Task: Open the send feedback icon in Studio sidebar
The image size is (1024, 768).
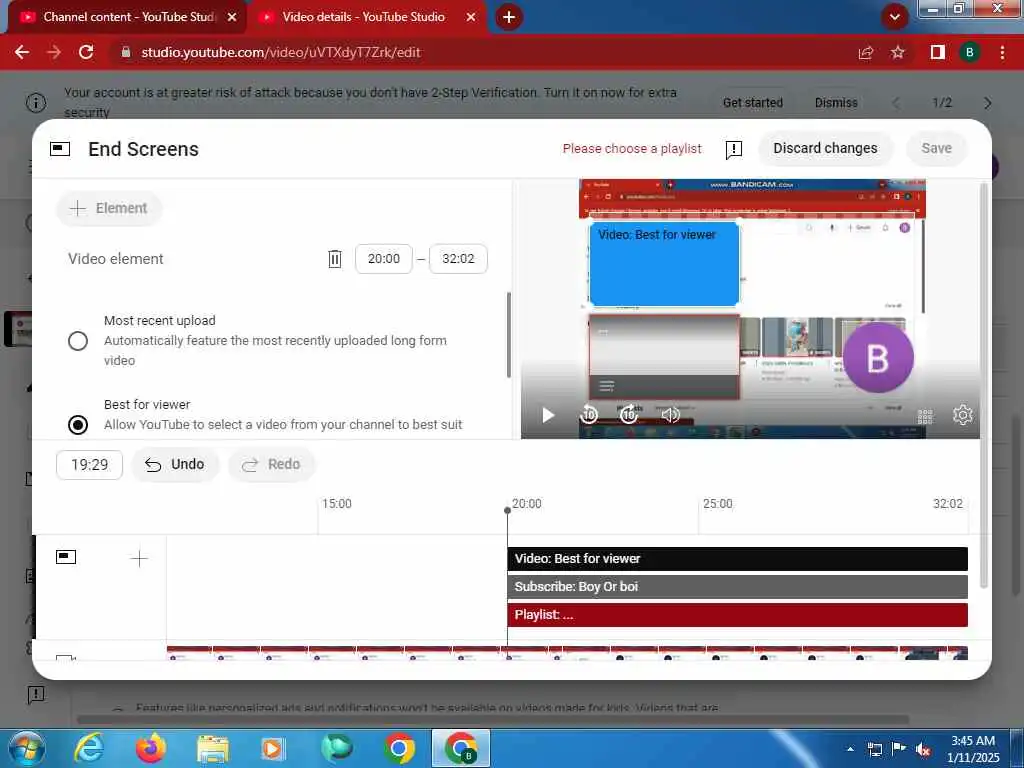Action: (36, 694)
